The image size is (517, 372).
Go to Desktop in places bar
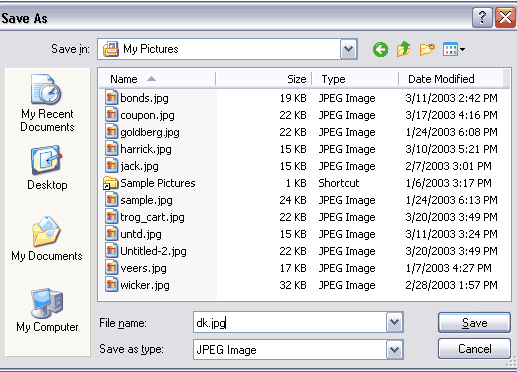click(x=47, y=168)
